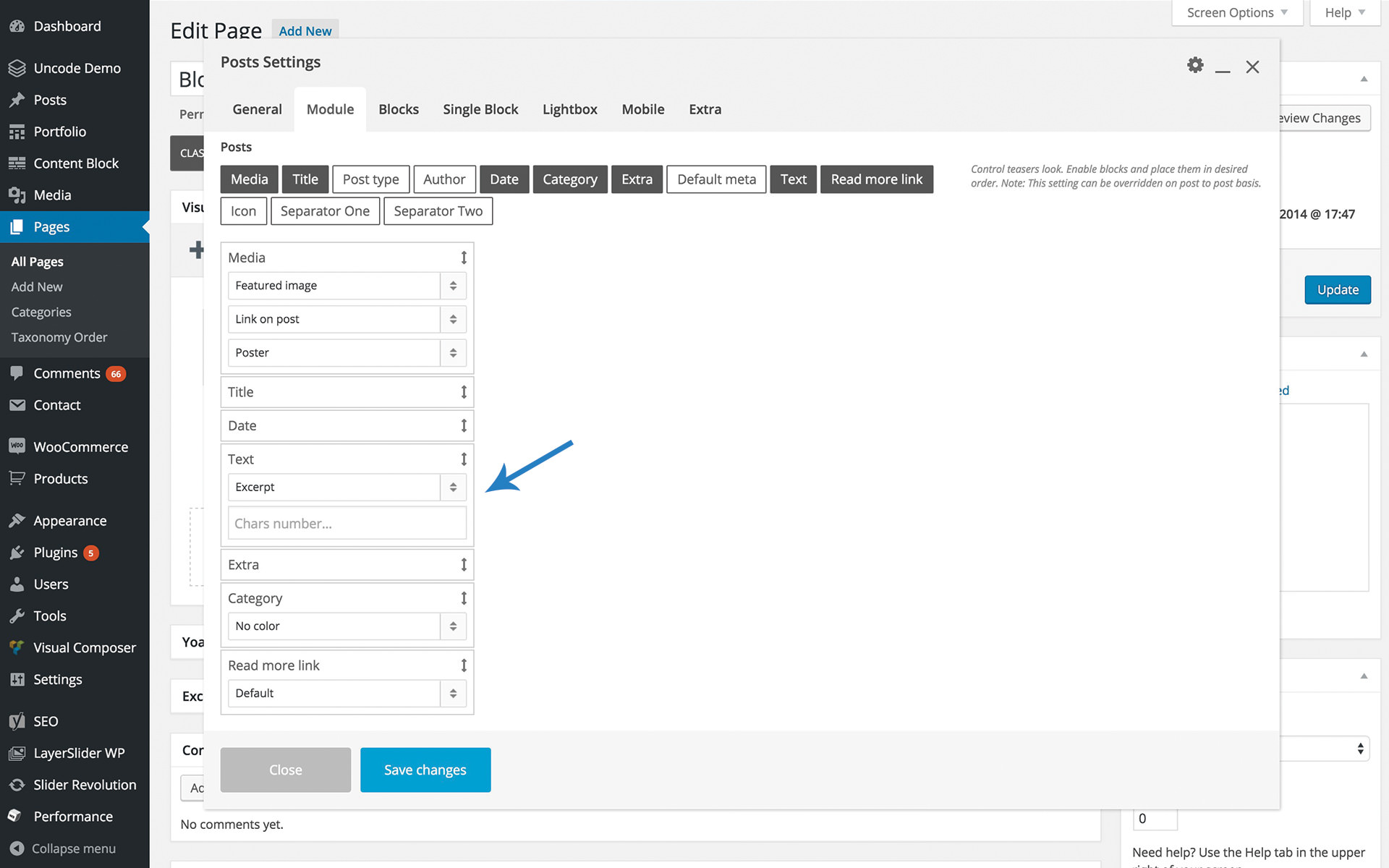
Task: Disable the Date teaser block
Action: point(504,179)
